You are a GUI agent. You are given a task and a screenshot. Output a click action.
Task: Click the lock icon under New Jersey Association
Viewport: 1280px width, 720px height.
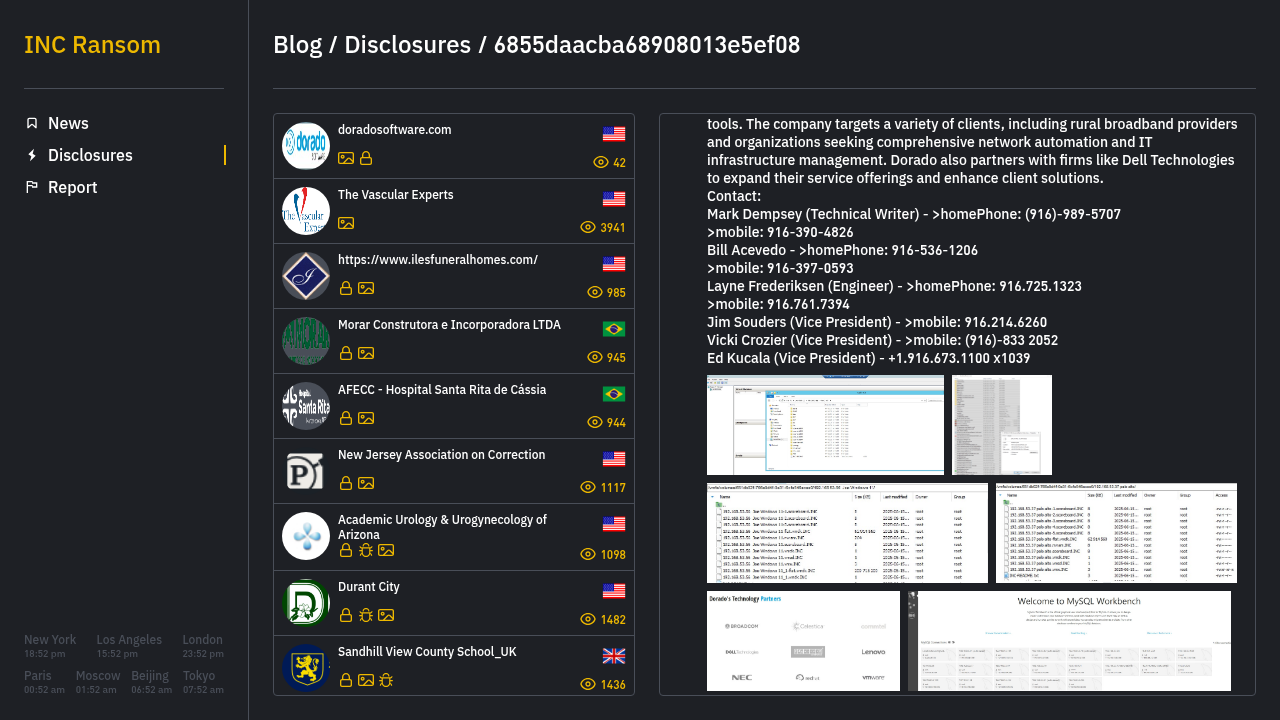(346, 483)
